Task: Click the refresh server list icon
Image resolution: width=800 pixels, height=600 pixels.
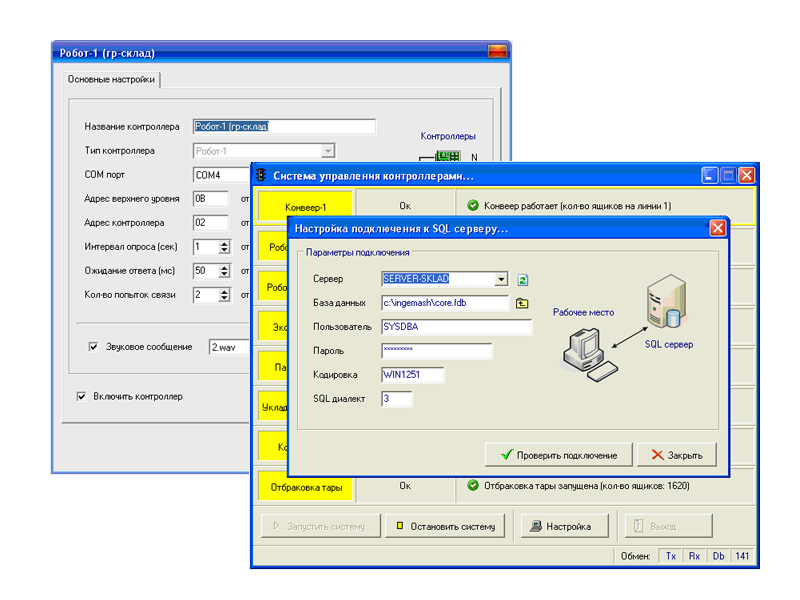Action: (522, 280)
